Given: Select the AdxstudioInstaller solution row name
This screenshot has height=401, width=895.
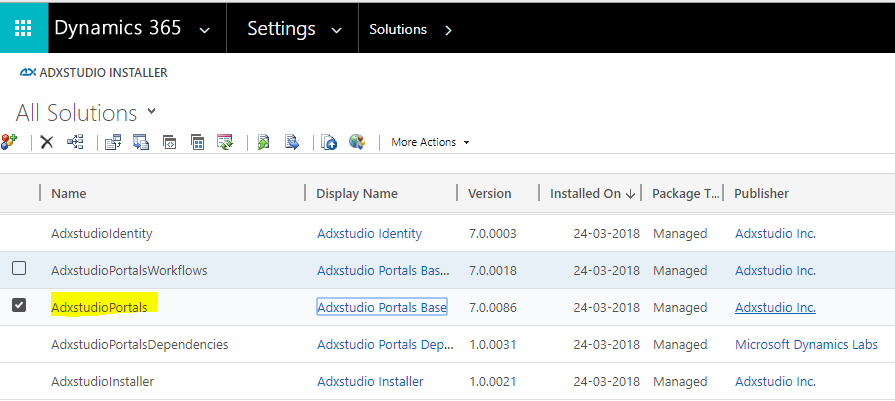Looking at the screenshot, I should pyautogui.click(x=102, y=381).
